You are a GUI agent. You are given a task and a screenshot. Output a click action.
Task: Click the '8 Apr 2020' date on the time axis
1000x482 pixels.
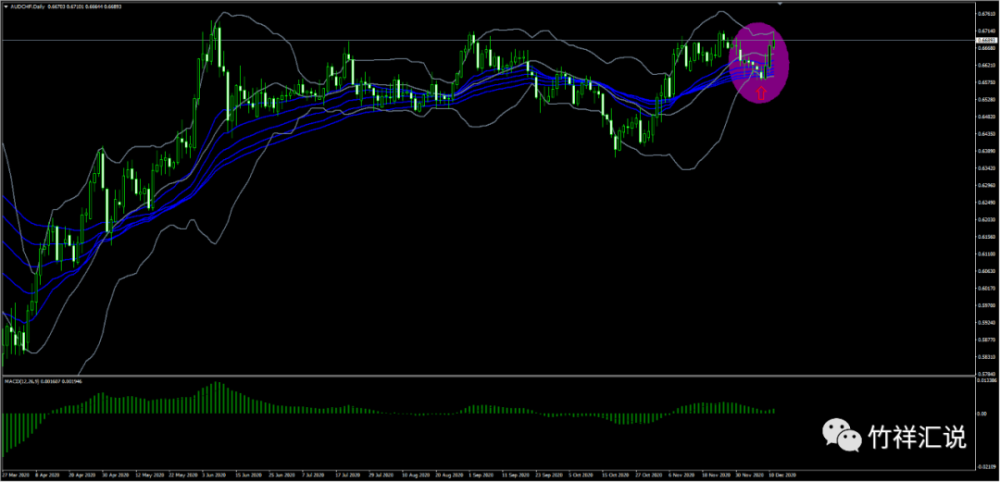click(48, 475)
